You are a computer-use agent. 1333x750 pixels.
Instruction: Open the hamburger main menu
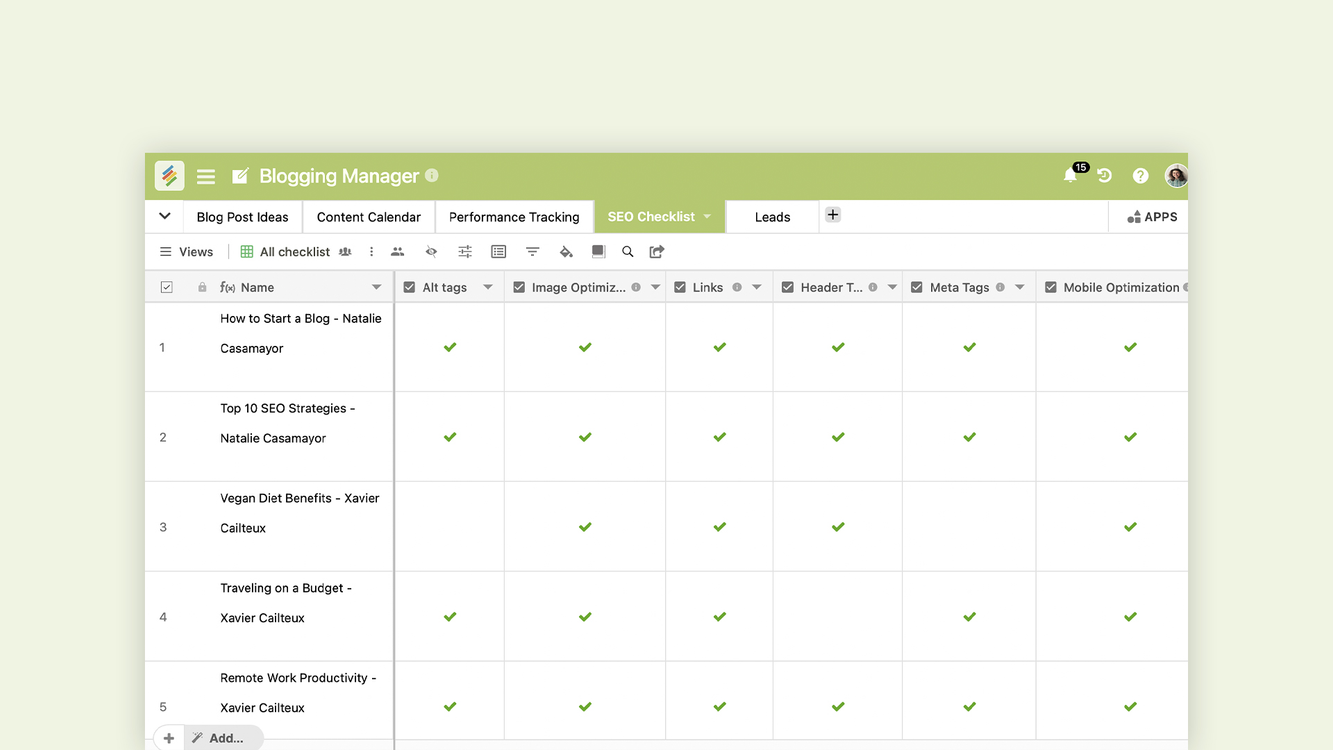206,177
